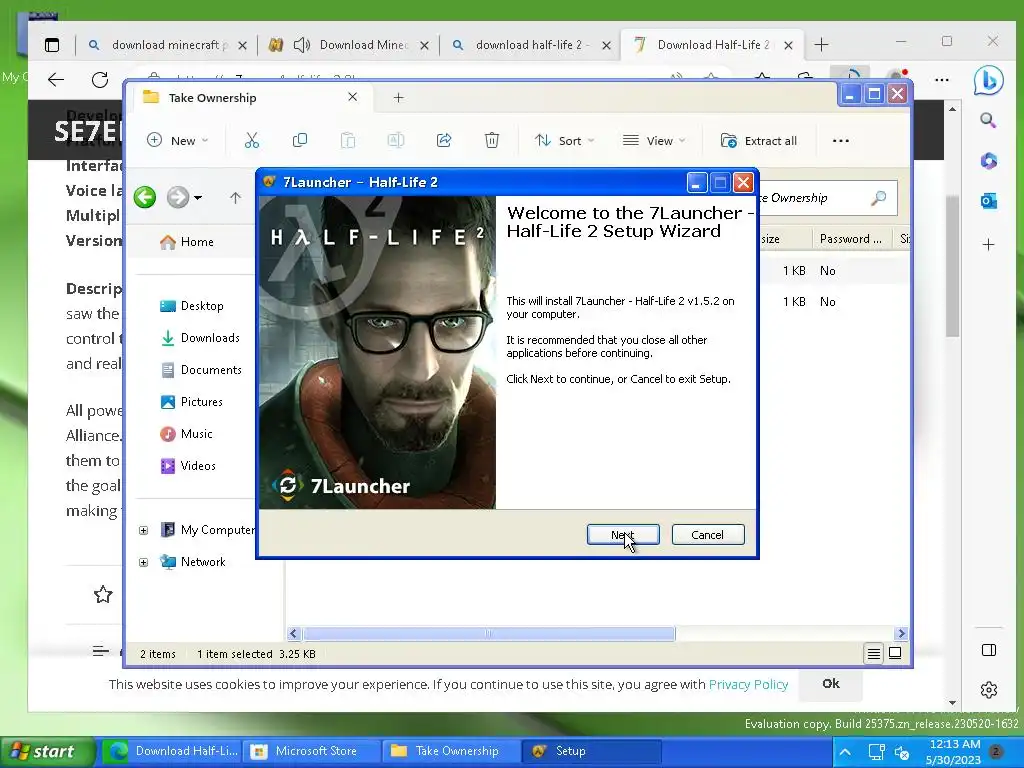Viewport: 1024px width, 768px height.
Task: Click the Delete trash icon in Explorer
Action: point(492,140)
